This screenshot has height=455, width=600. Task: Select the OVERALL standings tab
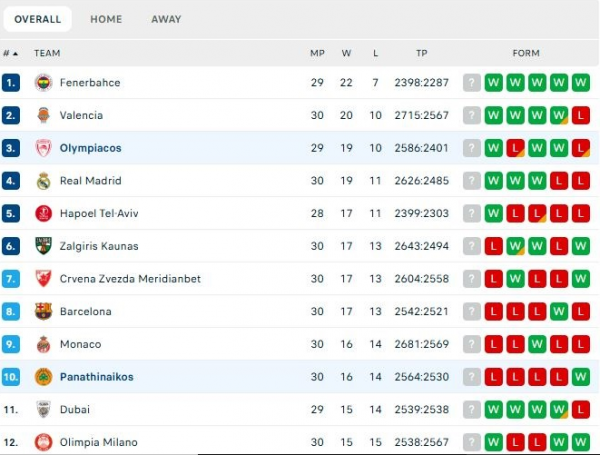(x=38, y=19)
